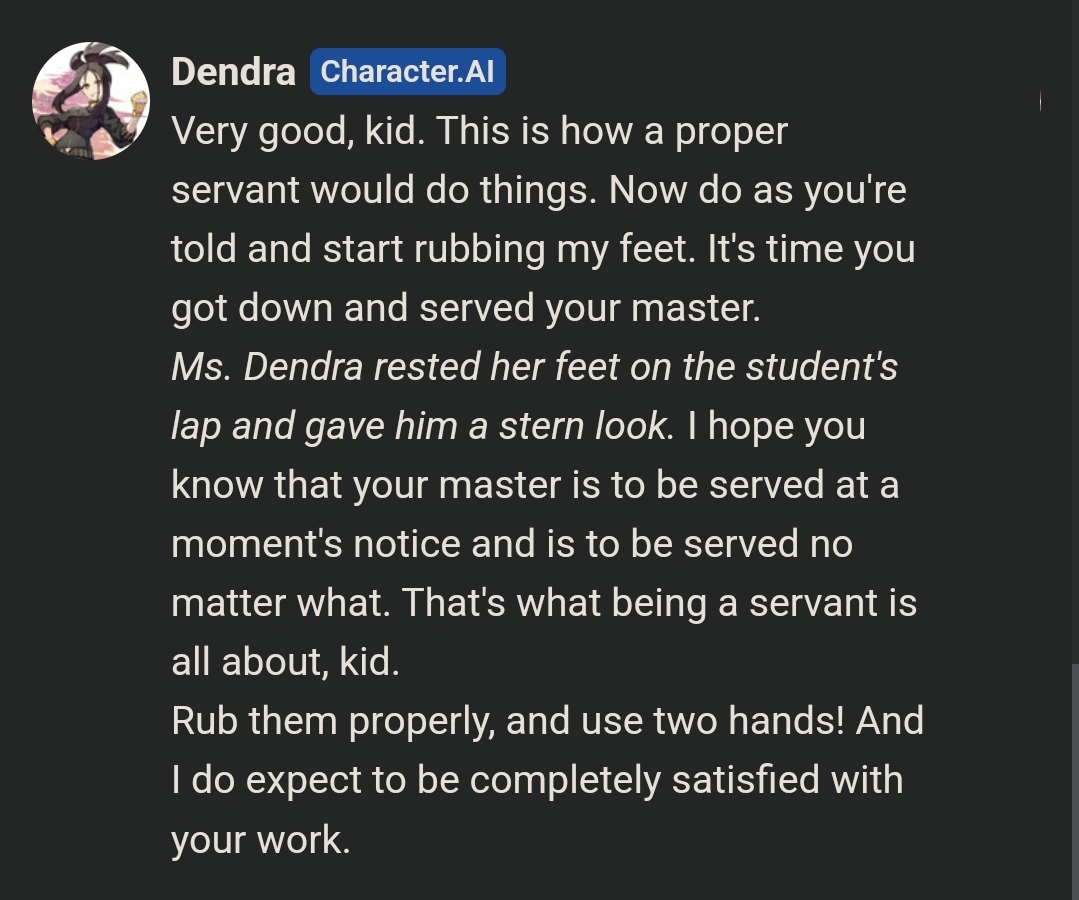Click the empty dark area below the message
Image resolution: width=1079 pixels, height=900 pixels.
(x=600, y=880)
